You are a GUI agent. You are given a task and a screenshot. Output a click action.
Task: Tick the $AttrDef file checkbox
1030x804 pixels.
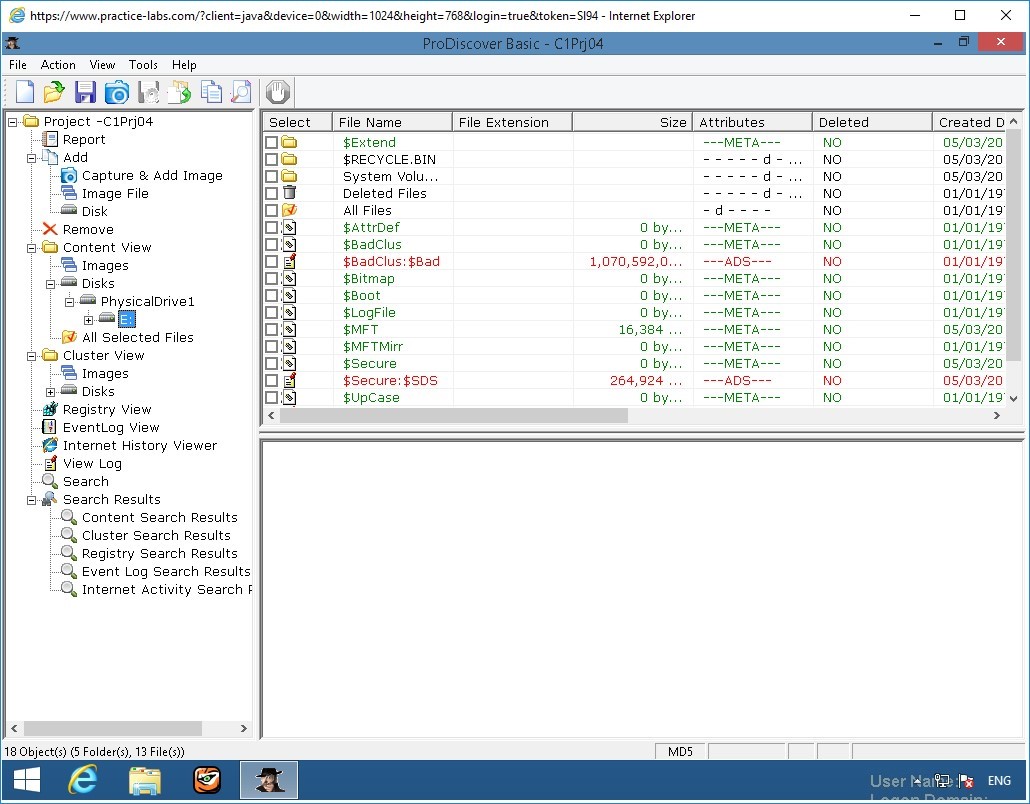point(271,227)
